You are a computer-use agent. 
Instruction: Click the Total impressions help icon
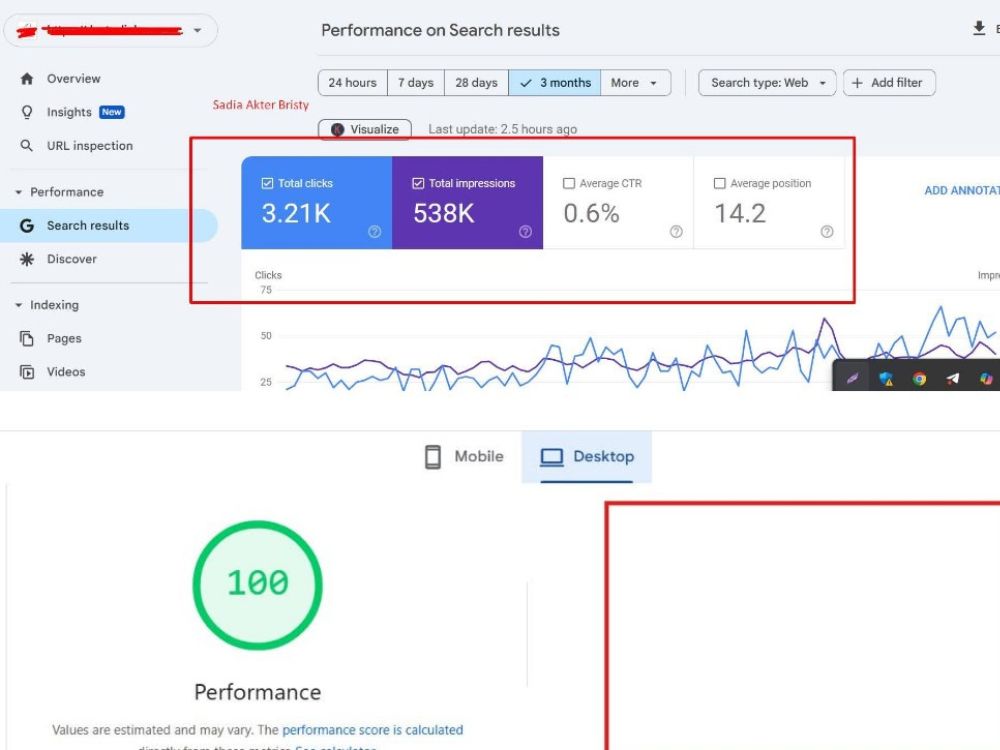click(526, 232)
